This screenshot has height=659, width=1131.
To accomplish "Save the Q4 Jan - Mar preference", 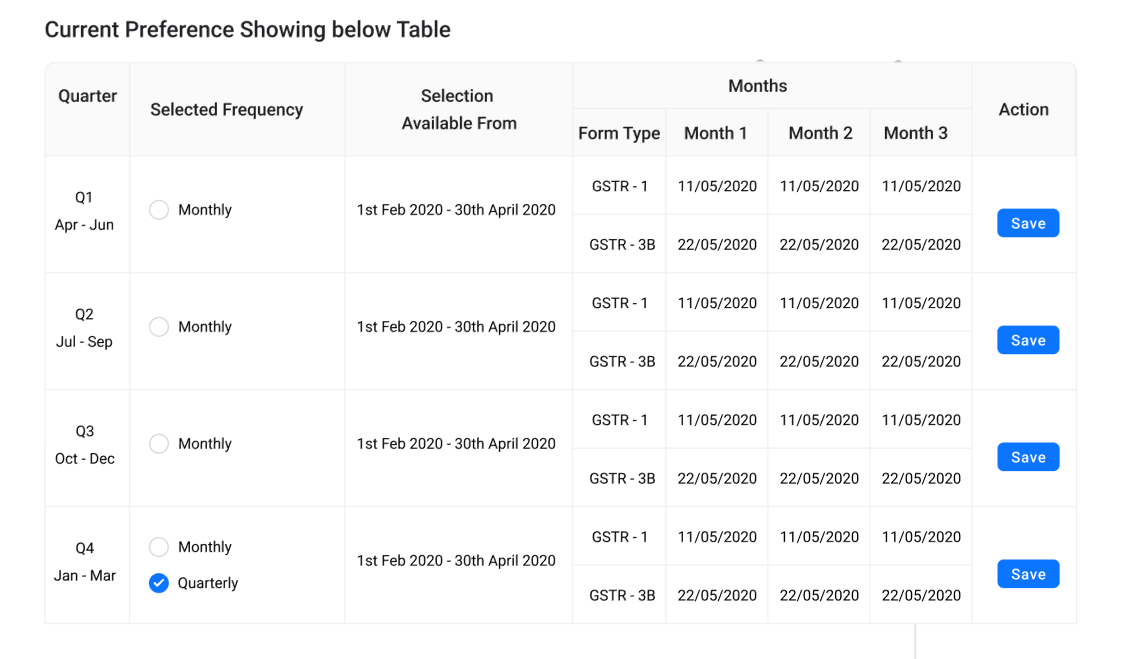I will (1028, 574).
